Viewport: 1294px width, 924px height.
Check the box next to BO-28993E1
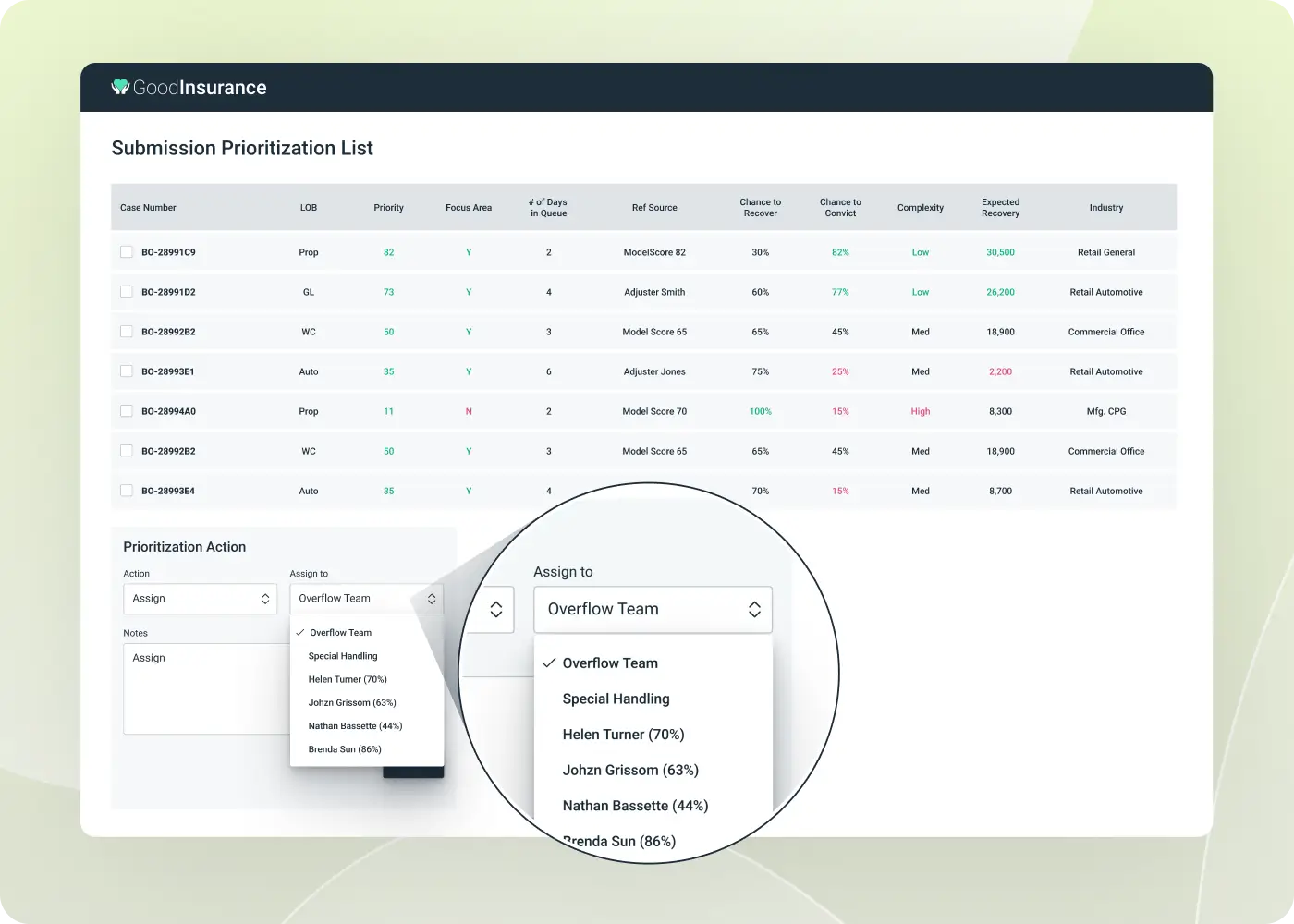(127, 371)
